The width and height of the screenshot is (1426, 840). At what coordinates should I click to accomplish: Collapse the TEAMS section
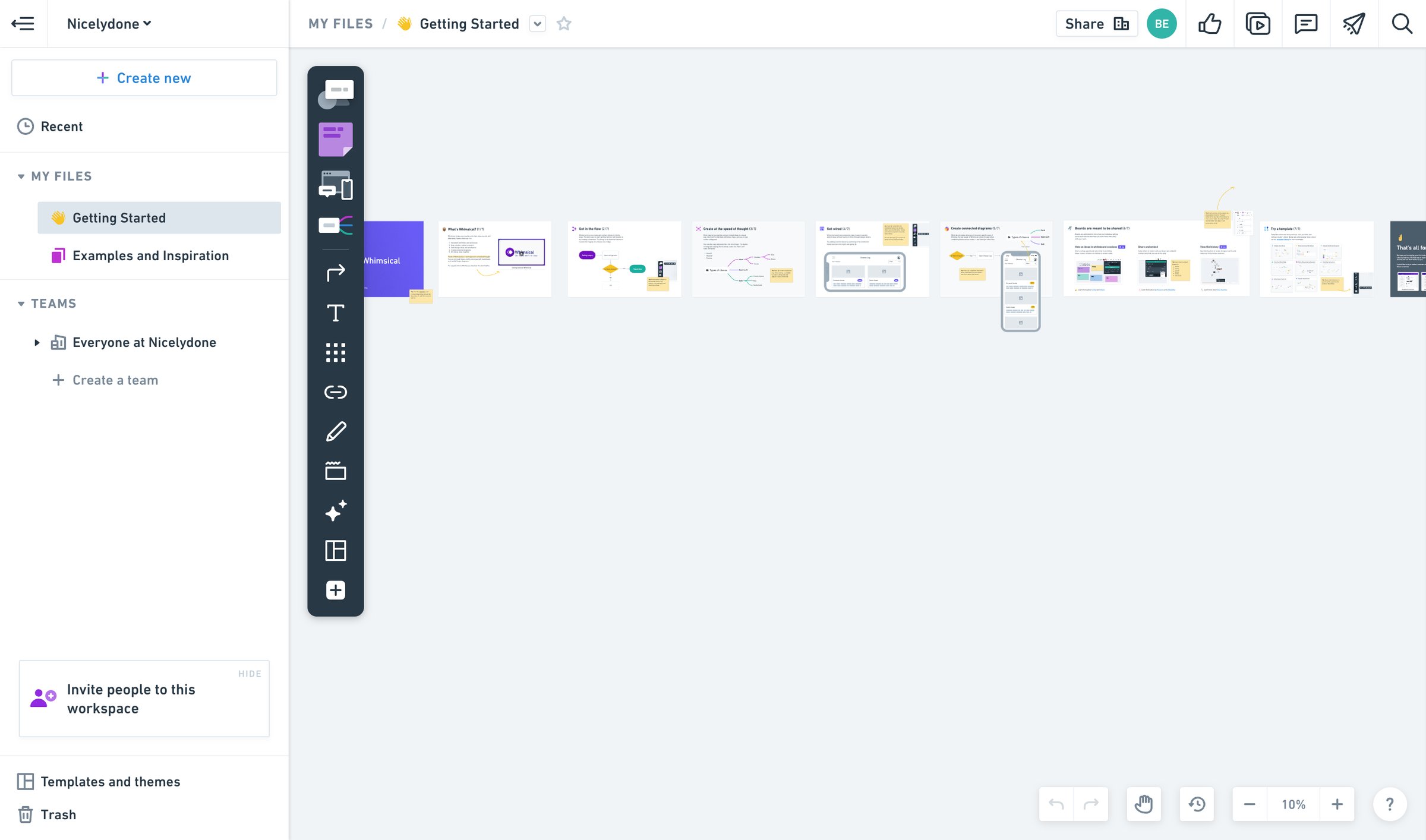click(x=21, y=304)
